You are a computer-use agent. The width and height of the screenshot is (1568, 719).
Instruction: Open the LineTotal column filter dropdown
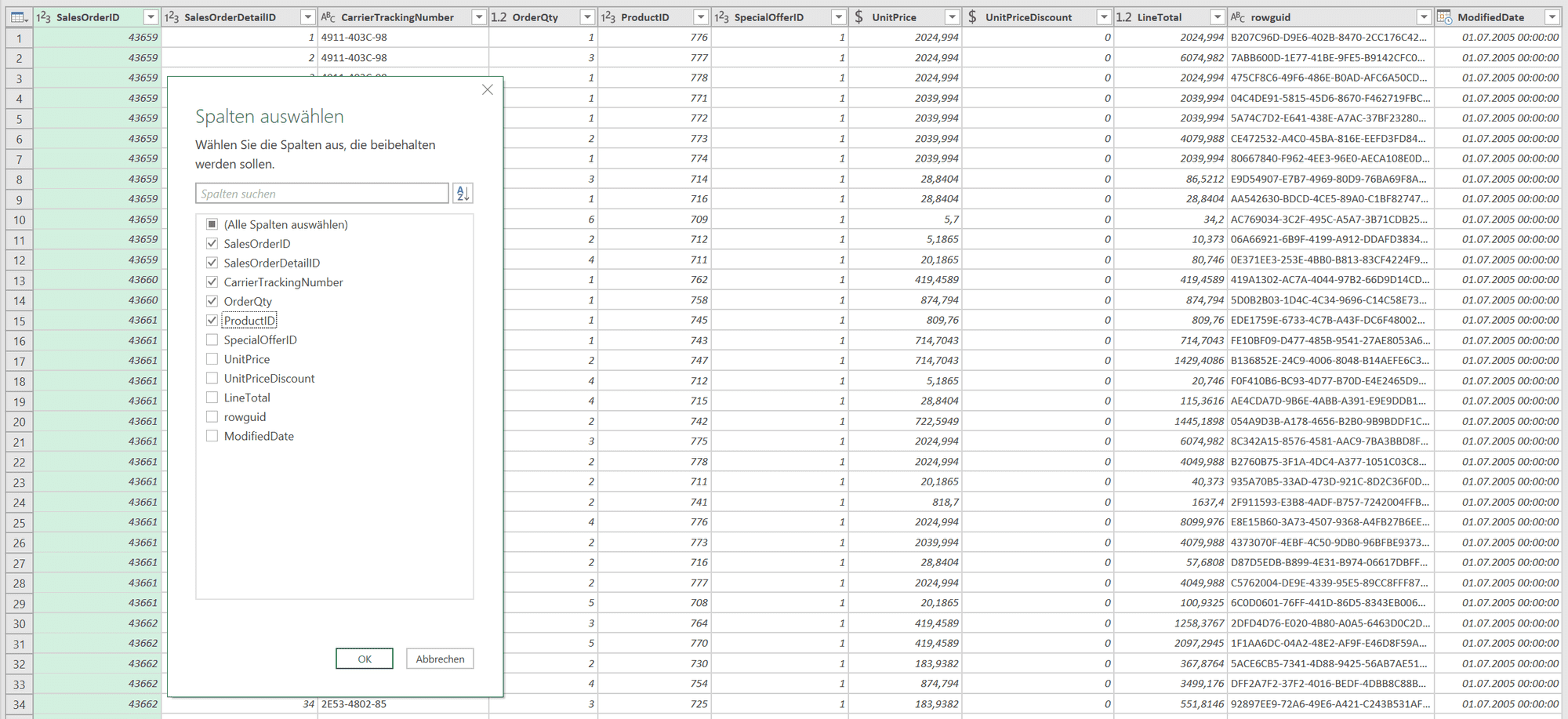pos(1217,17)
